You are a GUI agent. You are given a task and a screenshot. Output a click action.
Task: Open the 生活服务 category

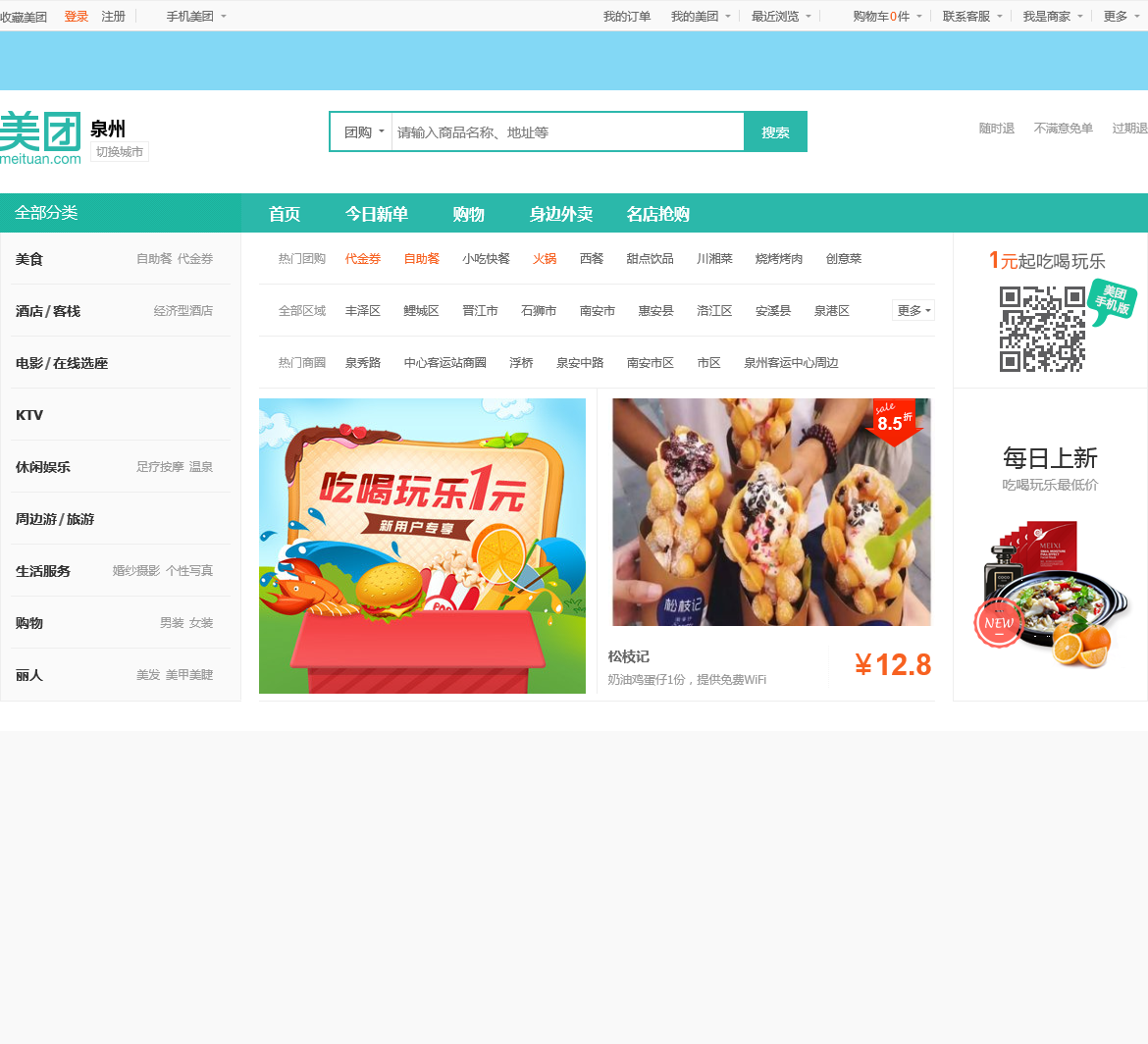pyautogui.click(x=43, y=571)
